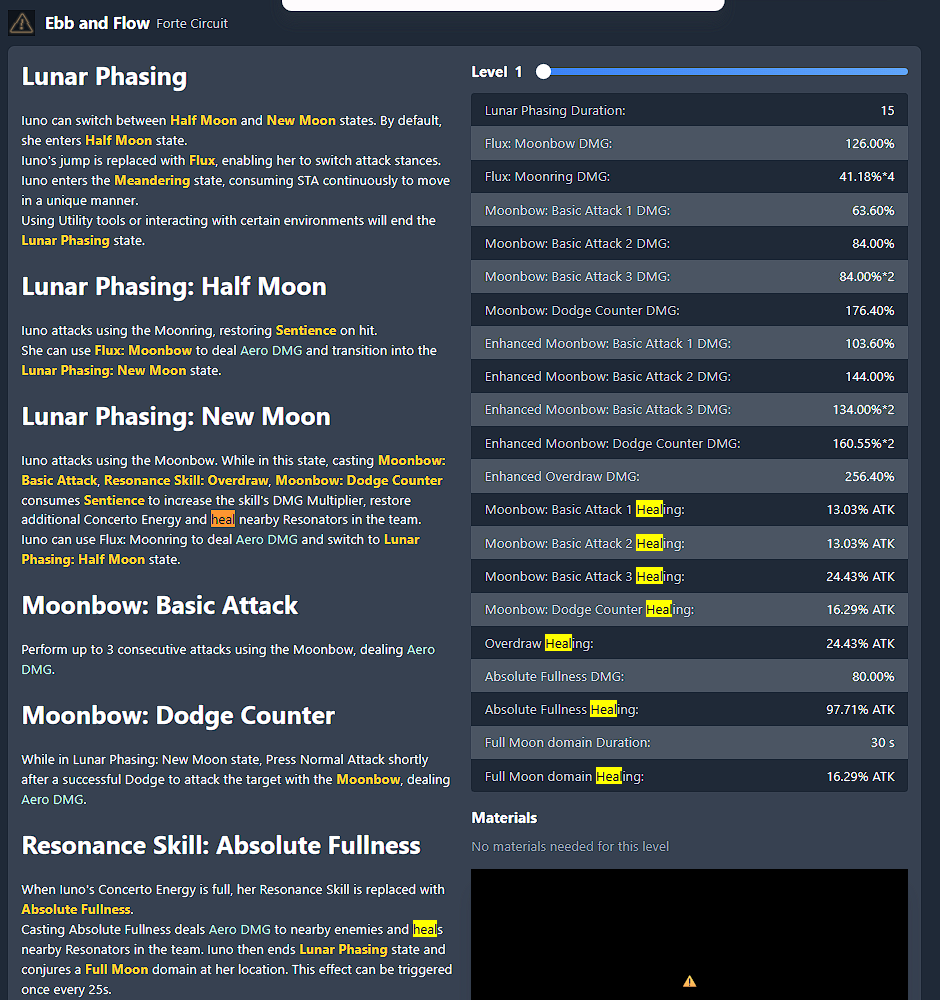Screen dimensions: 940x1000
Task: Click the Flux: Moonring DMG row
Action: click(x=689, y=177)
